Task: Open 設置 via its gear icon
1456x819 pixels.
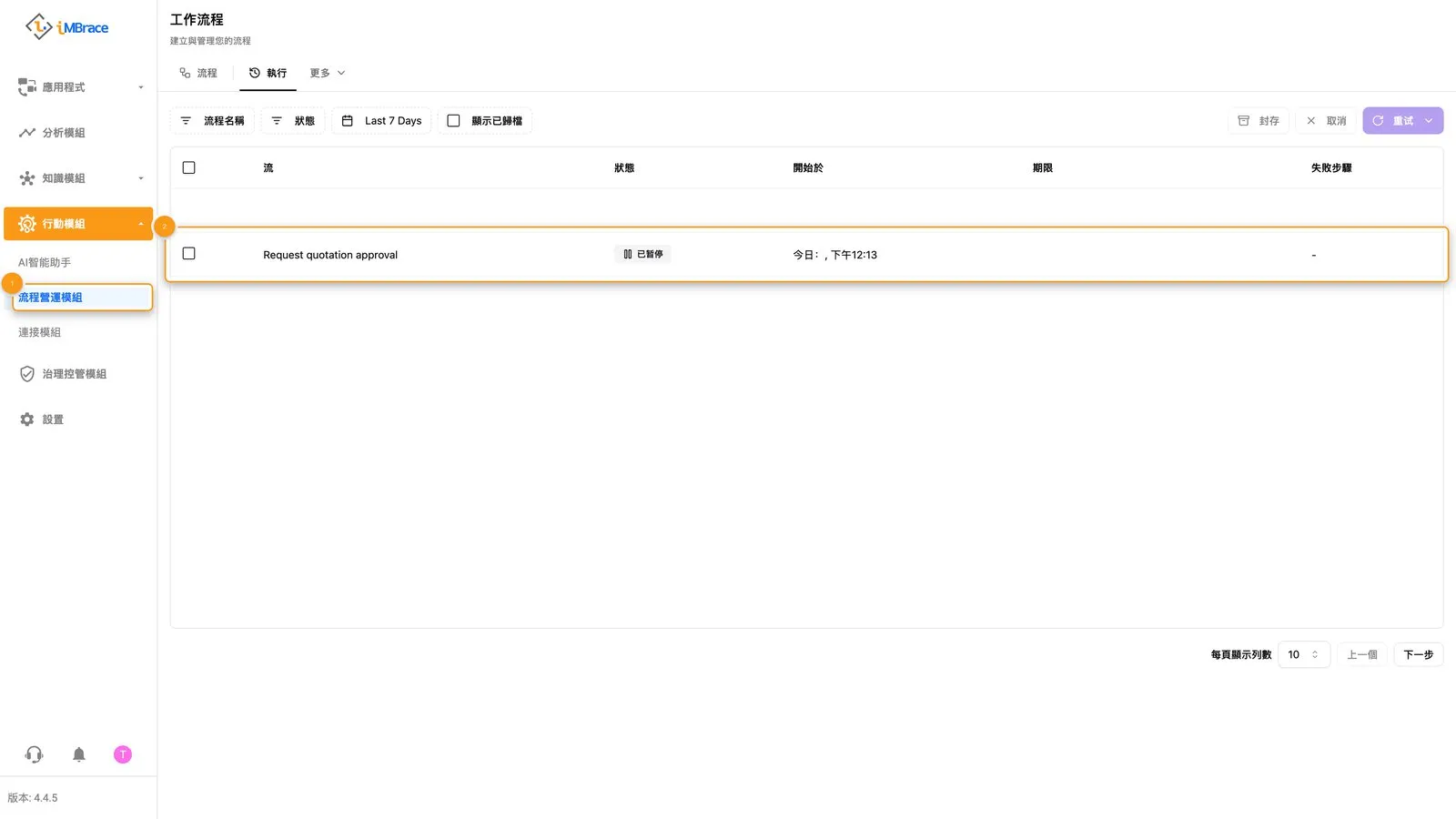Action: click(27, 420)
